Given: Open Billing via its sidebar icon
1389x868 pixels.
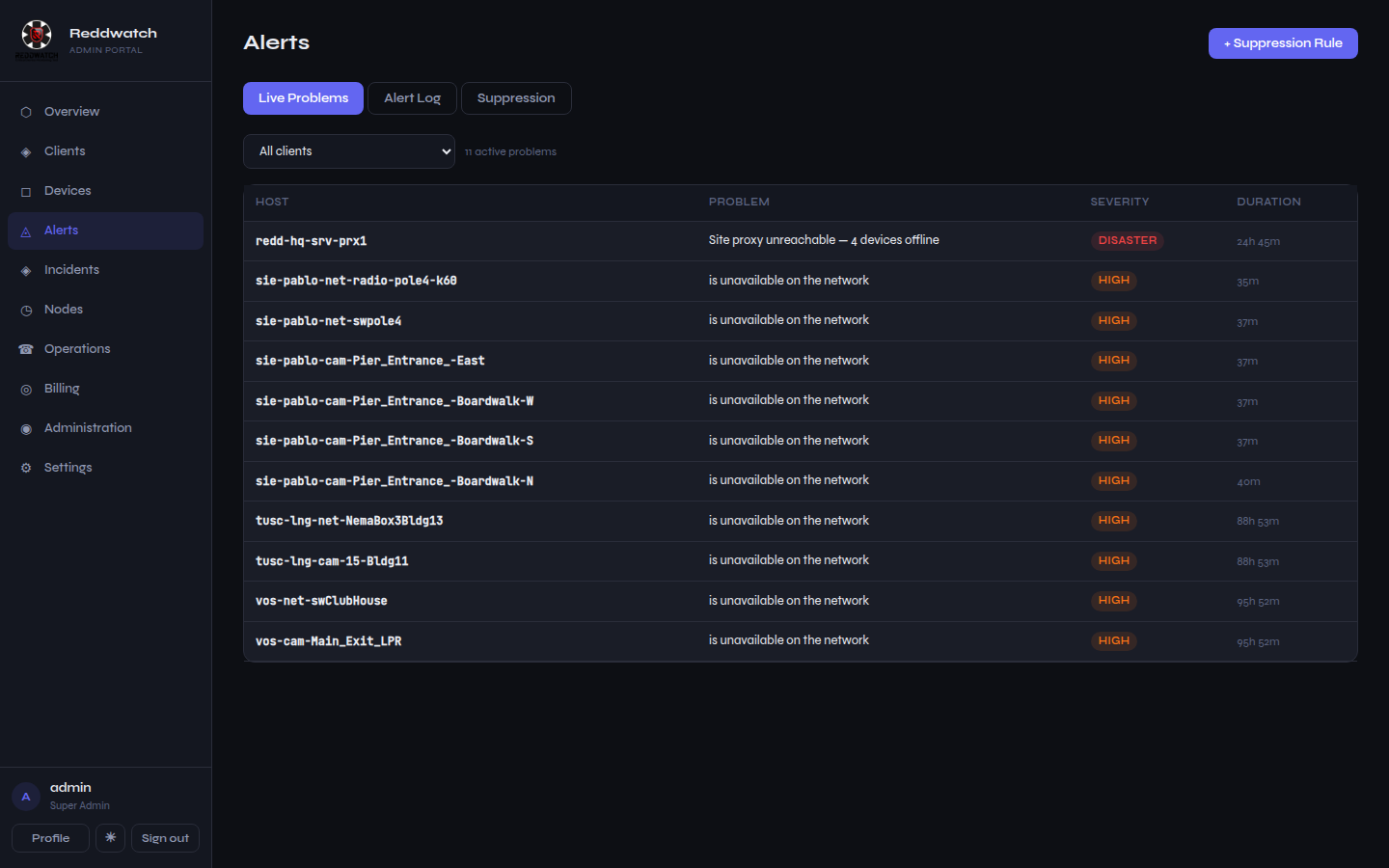Looking at the screenshot, I should click(26, 389).
